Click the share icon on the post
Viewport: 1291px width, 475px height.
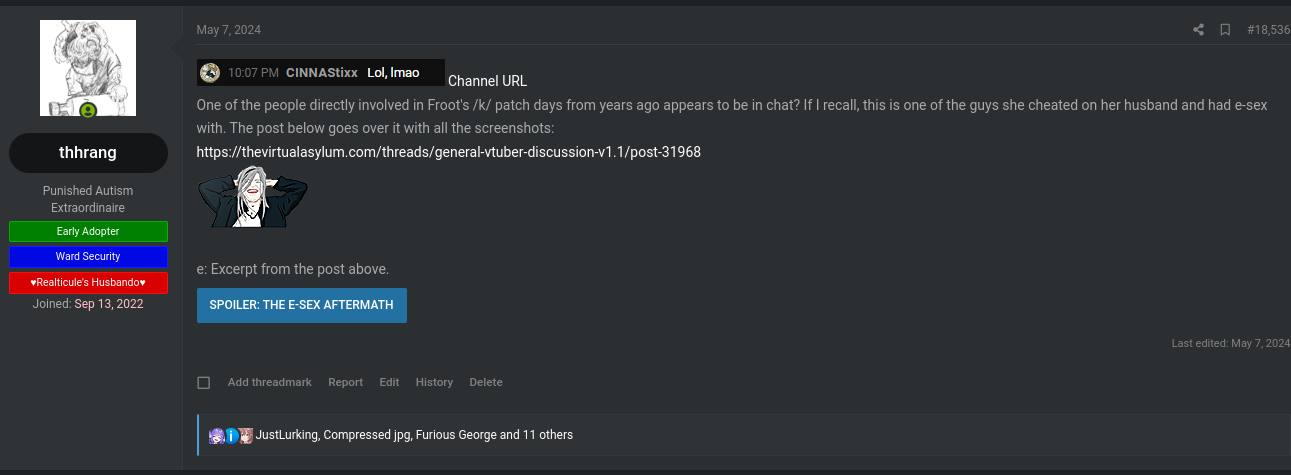pyautogui.click(x=1198, y=30)
